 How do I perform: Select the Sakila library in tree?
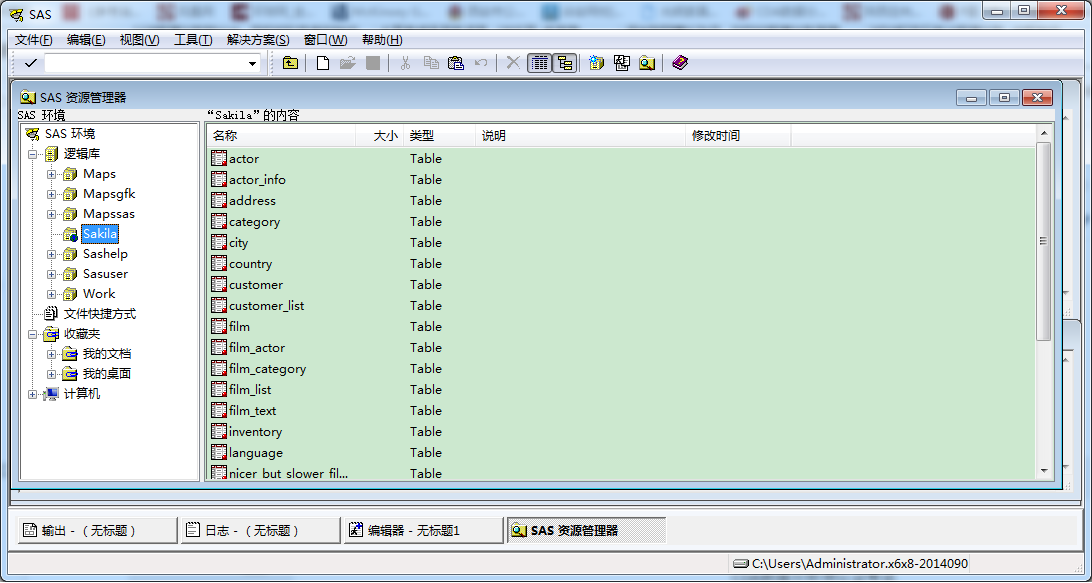(100, 234)
